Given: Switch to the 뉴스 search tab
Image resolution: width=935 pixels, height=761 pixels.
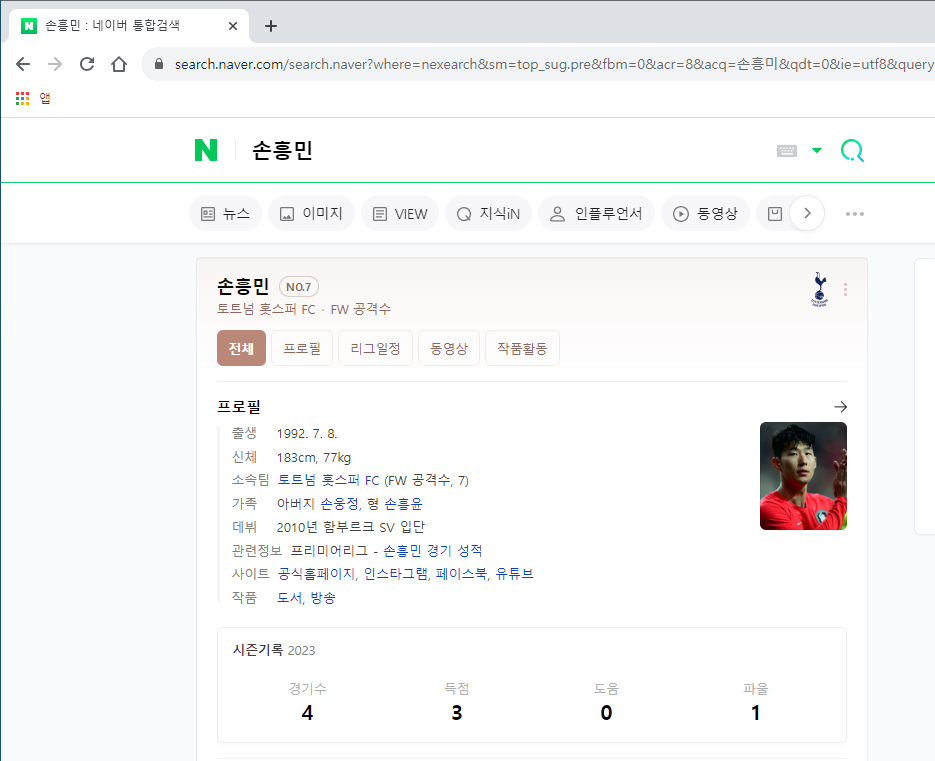Looking at the screenshot, I should (225, 214).
